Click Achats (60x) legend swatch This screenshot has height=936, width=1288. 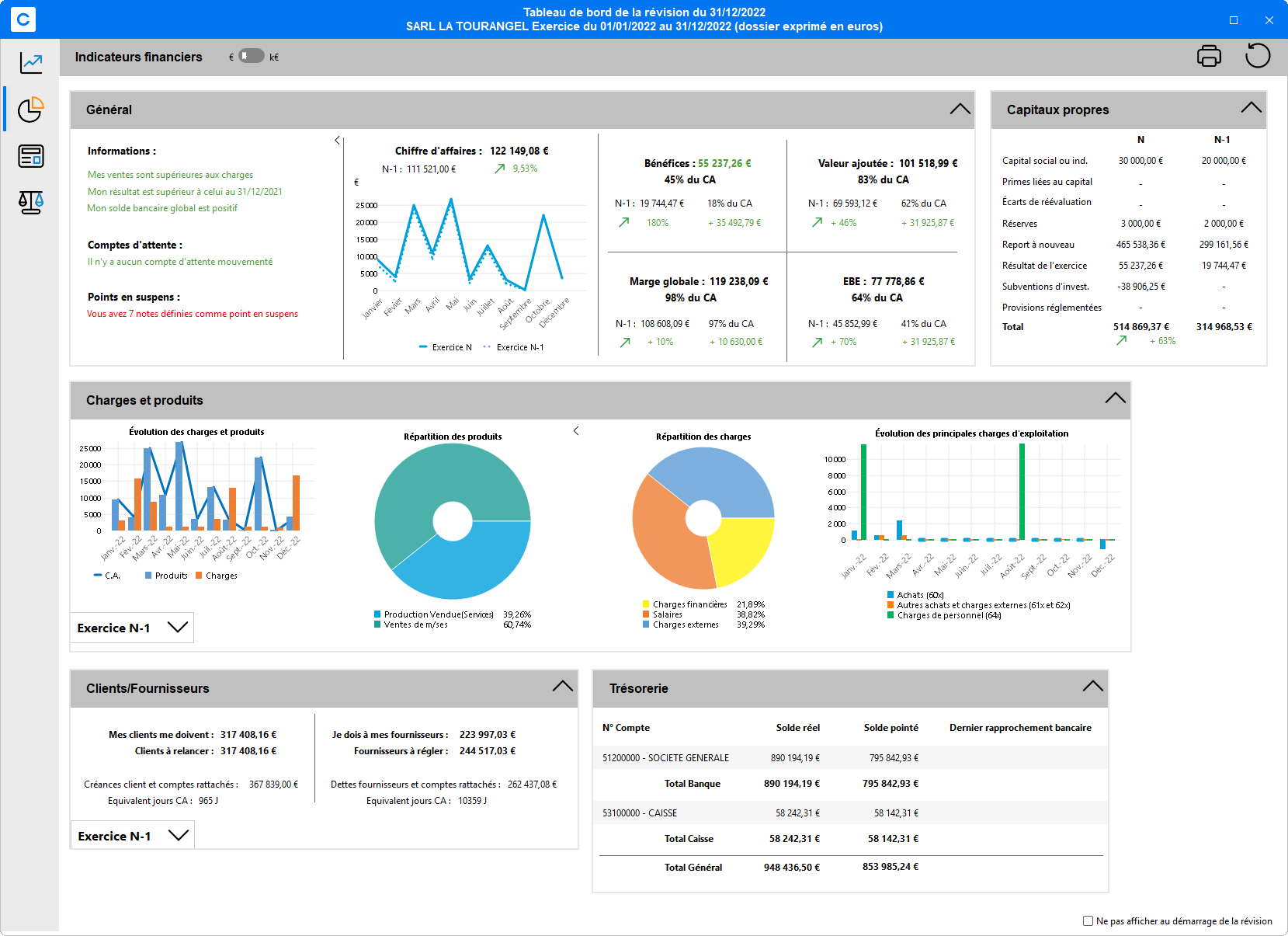(x=890, y=595)
